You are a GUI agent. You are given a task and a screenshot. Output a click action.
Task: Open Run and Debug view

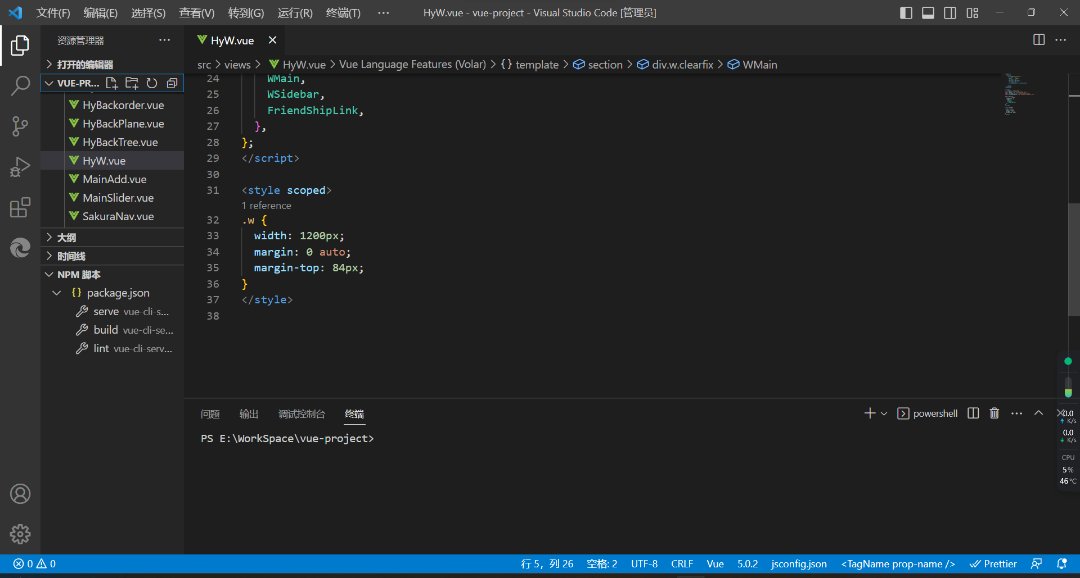click(x=20, y=167)
